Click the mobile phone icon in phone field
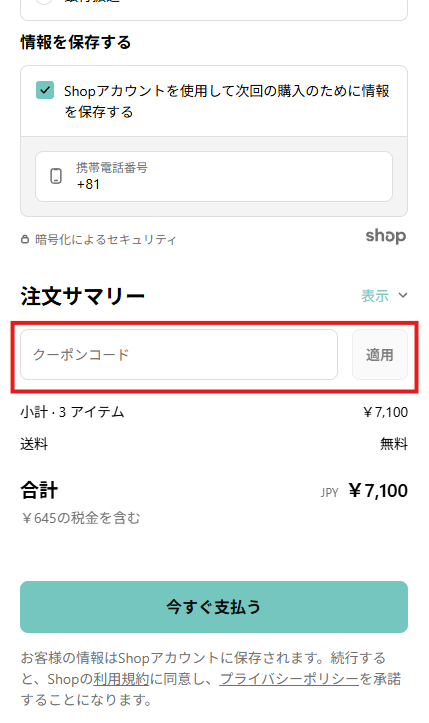Screen dimensions: 429x723 point(56,176)
